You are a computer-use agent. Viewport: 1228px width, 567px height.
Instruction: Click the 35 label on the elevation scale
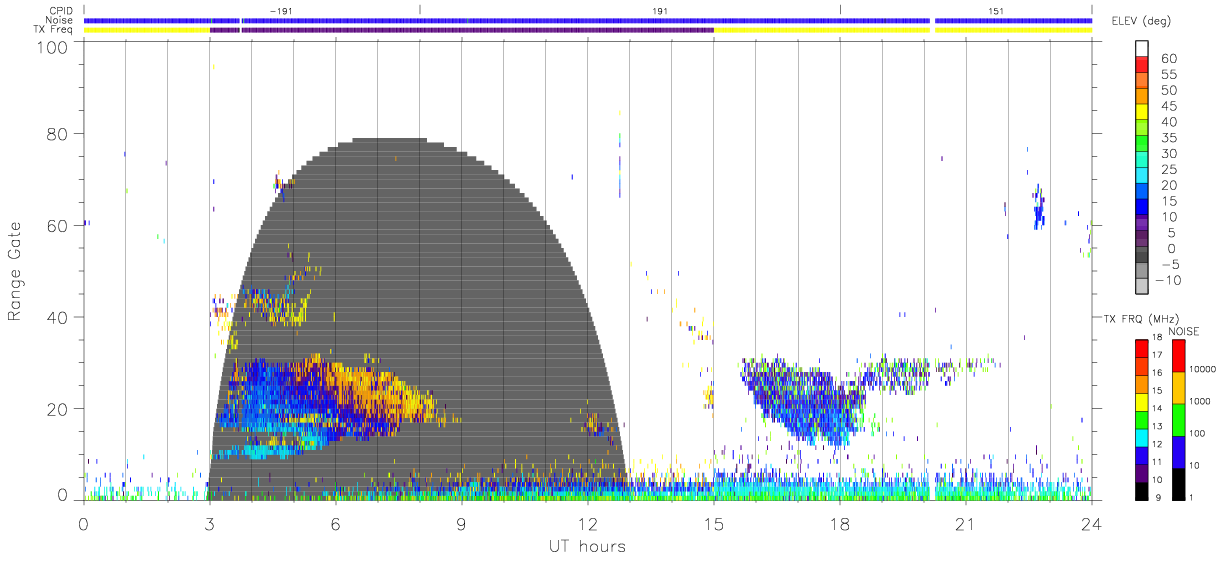point(1168,138)
